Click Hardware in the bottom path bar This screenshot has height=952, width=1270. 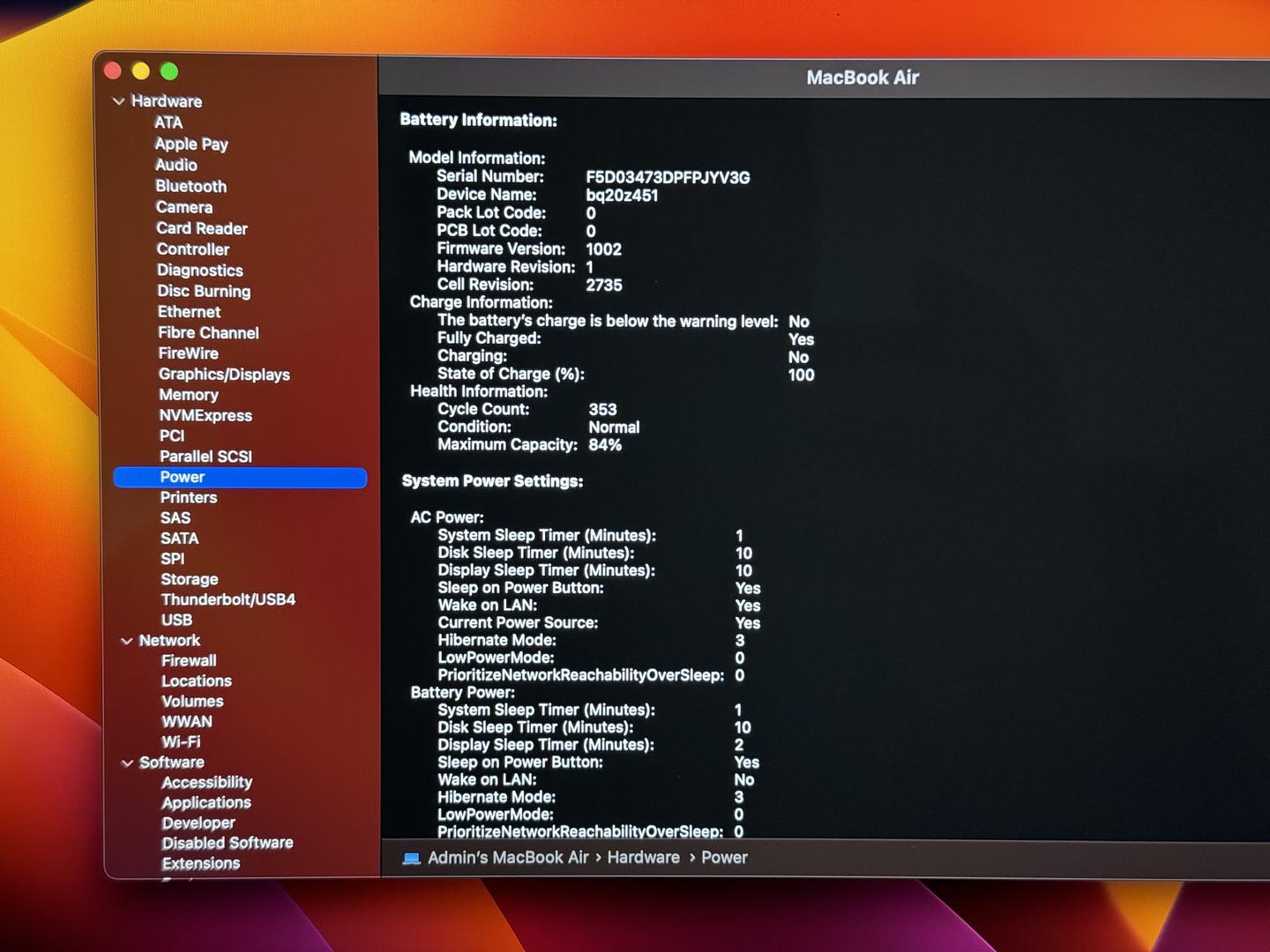point(643,858)
